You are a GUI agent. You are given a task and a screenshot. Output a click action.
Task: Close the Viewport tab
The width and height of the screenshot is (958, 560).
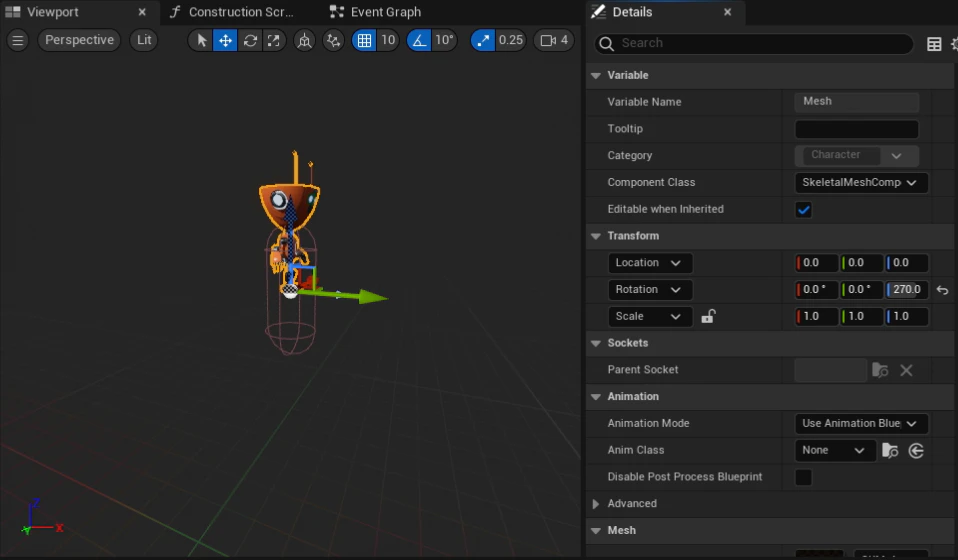click(x=142, y=12)
